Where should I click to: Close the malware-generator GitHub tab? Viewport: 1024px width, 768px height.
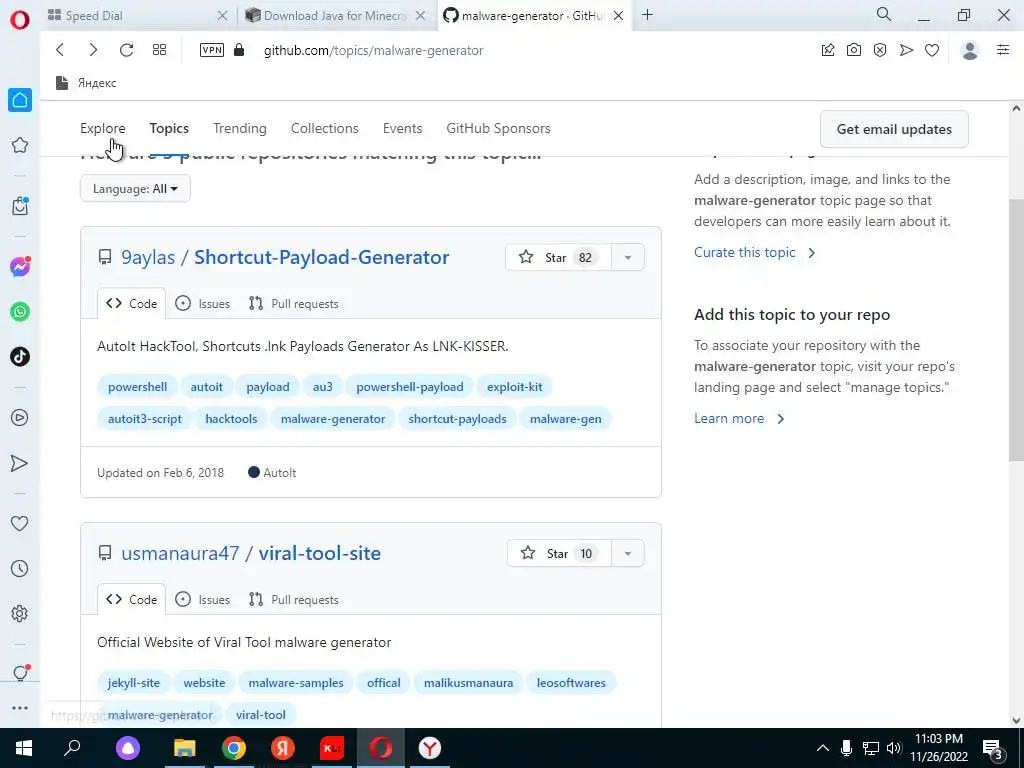tap(618, 16)
